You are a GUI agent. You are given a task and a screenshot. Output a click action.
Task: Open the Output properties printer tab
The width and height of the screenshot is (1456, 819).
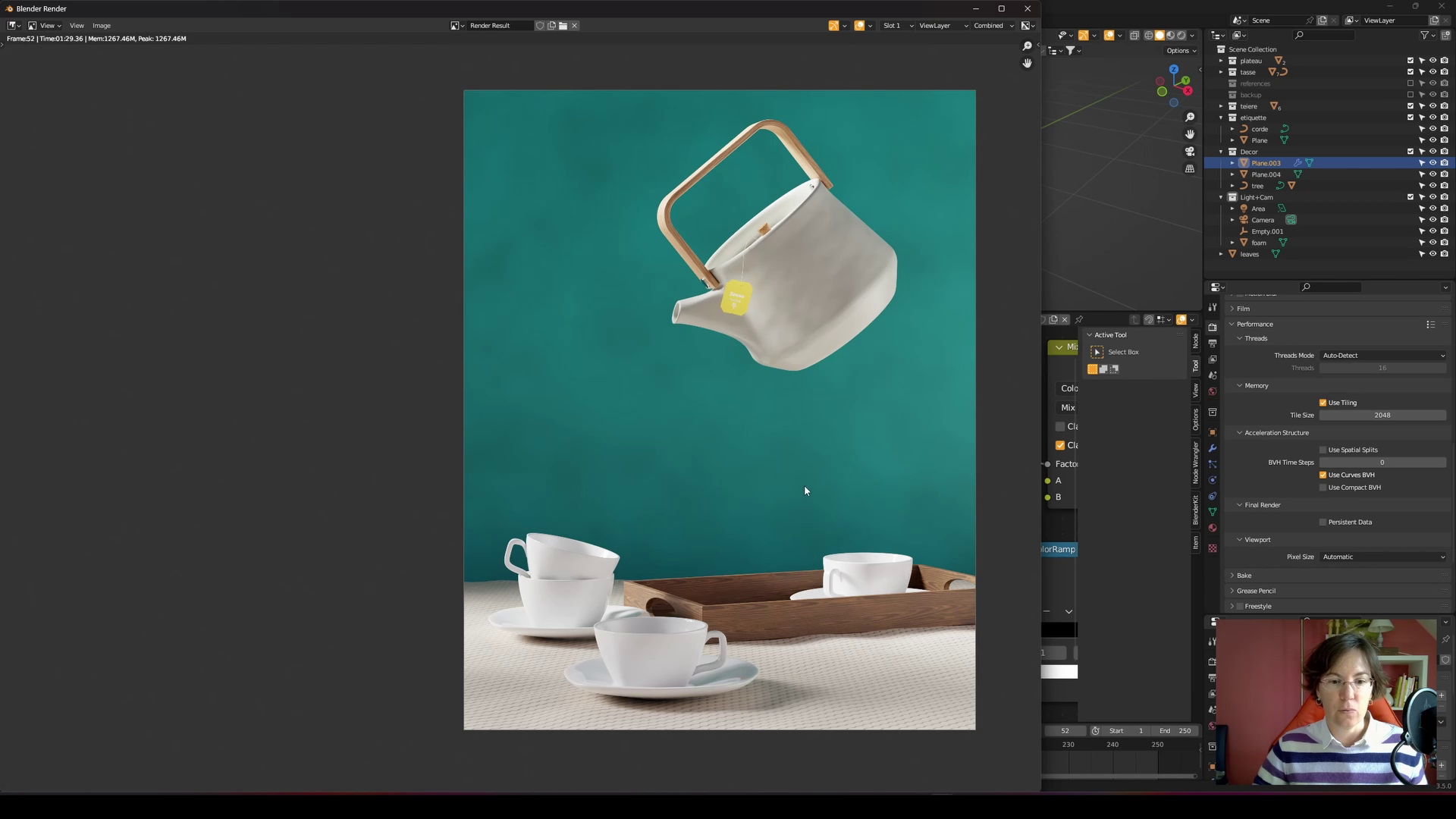(1212, 344)
